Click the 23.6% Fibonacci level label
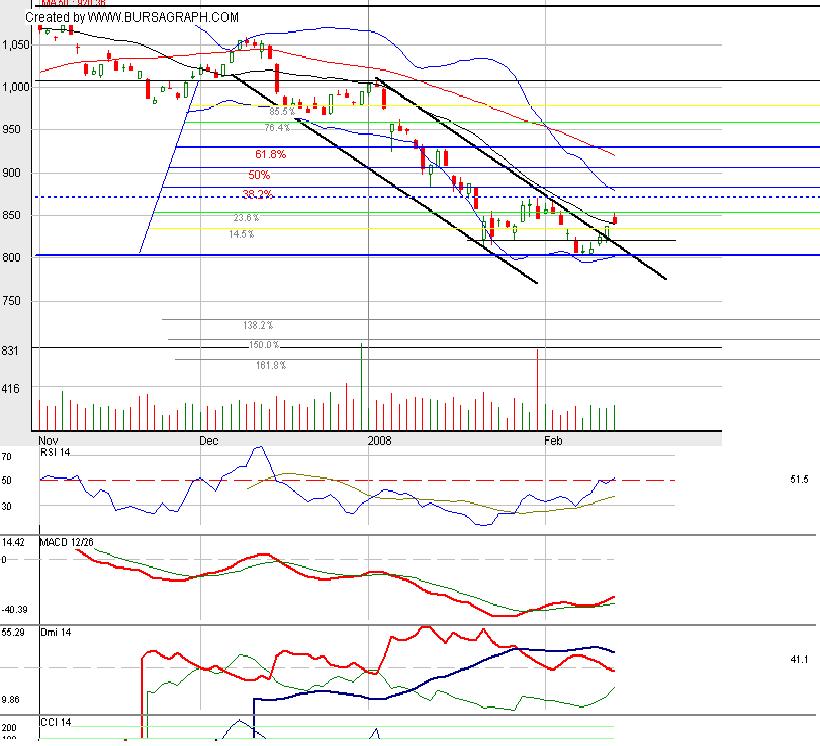The image size is (820, 746). click(x=246, y=218)
